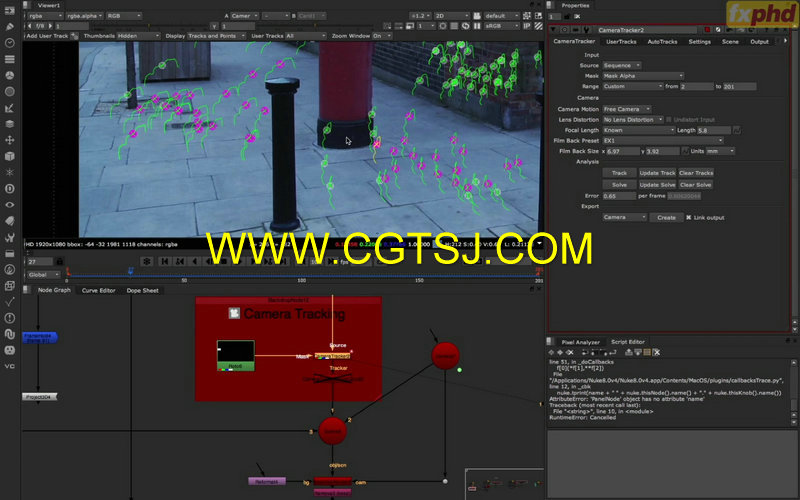Open the Views eye icon in toolbar
This screenshot has height=500, width=800.
point(9,205)
